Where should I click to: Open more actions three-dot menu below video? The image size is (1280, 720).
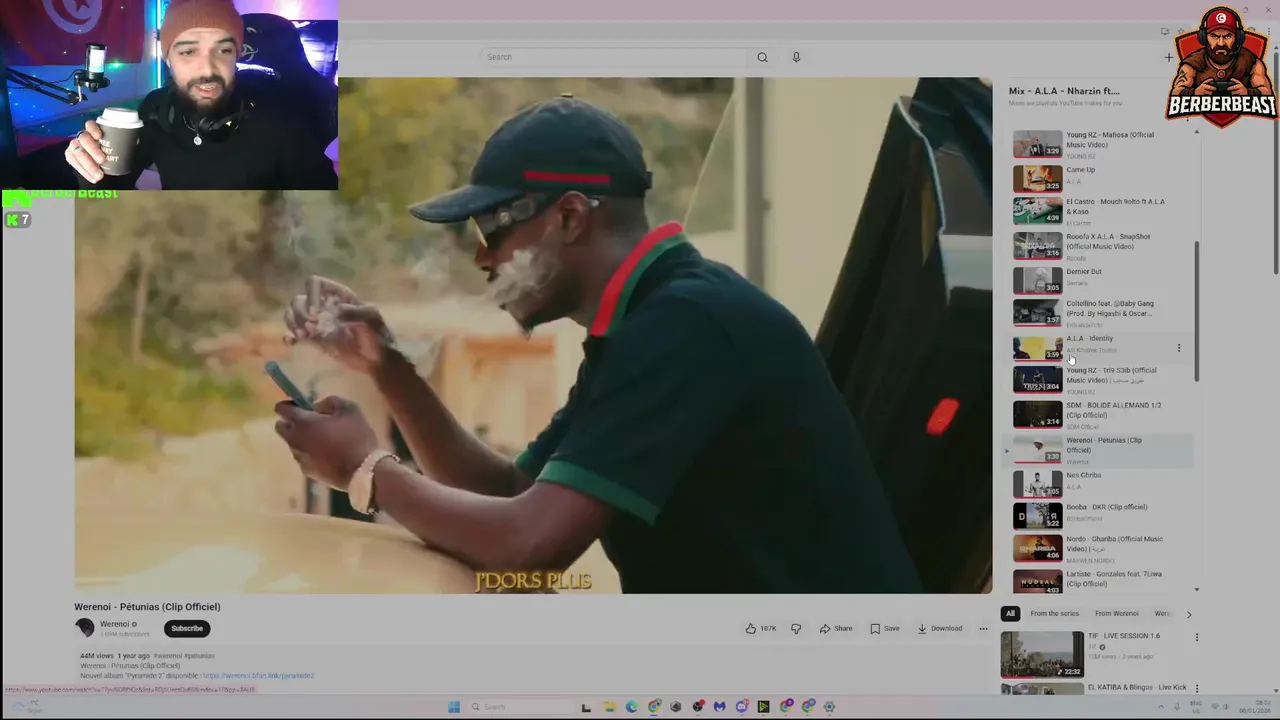(x=983, y=628)
